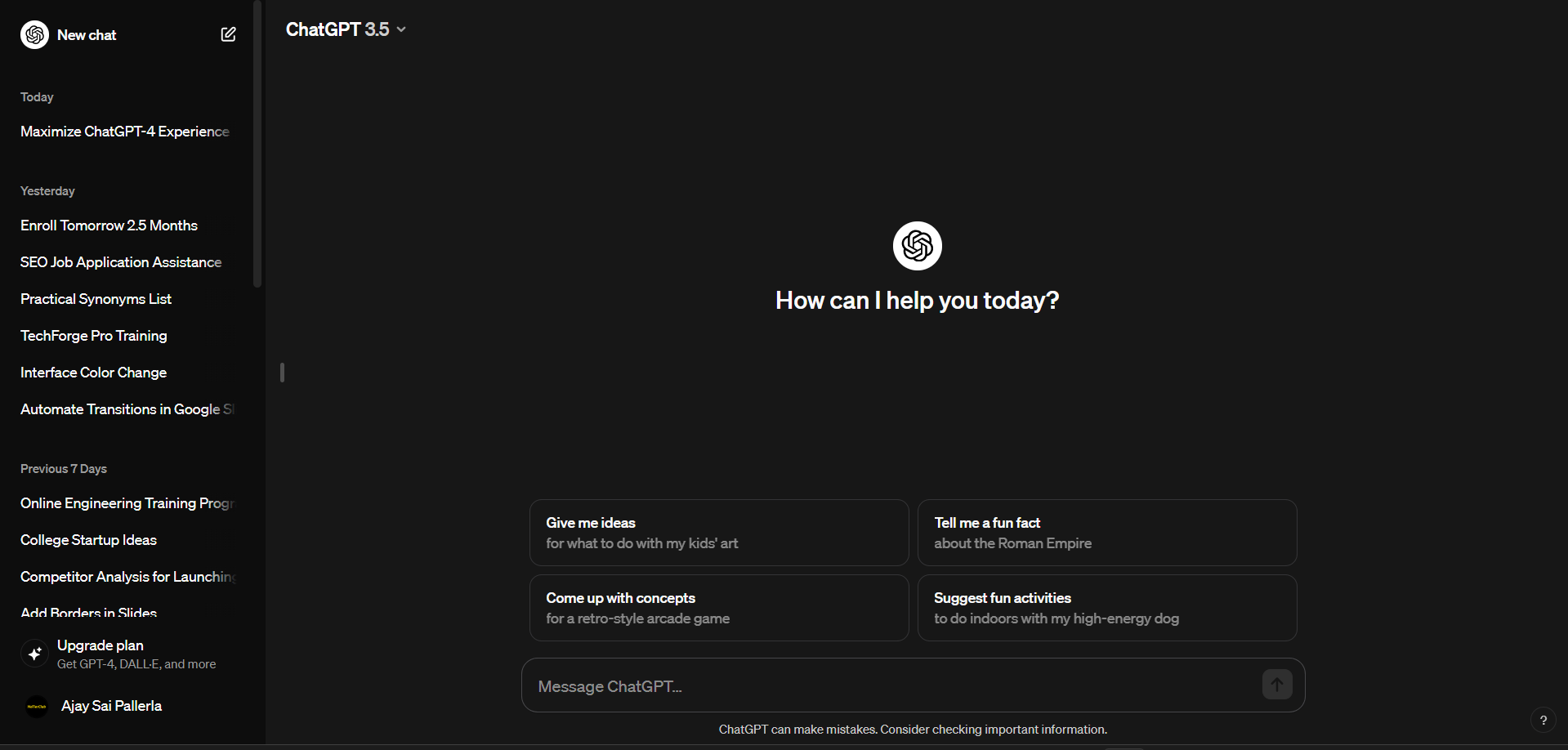This screenshot has width=1568, height=750.
Task: Open the Practical Synonyms List chat
Action: point(96,299)
